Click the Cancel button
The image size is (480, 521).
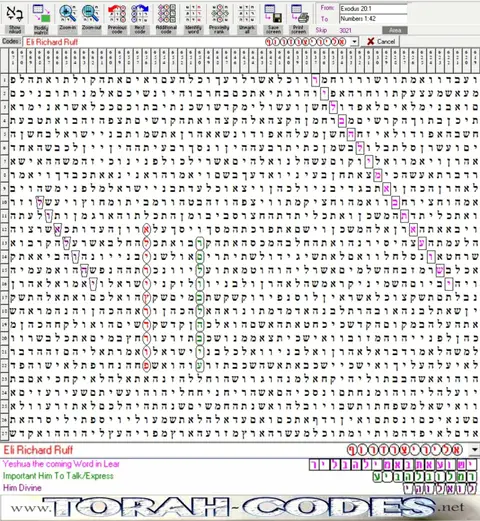[x=381, y=42]
